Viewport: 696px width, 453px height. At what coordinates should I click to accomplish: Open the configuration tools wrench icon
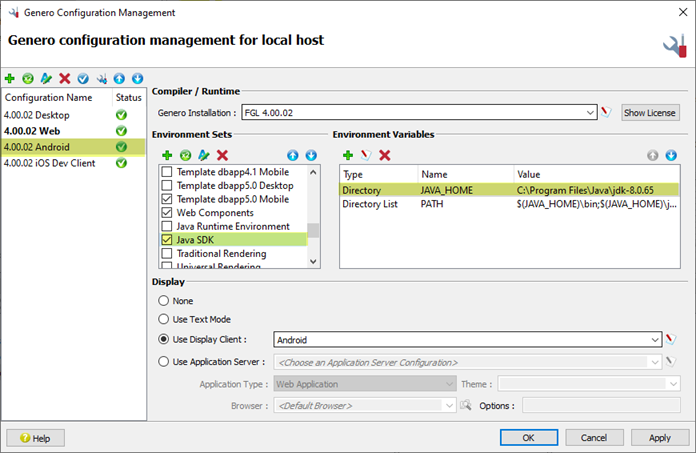[102, 79]
